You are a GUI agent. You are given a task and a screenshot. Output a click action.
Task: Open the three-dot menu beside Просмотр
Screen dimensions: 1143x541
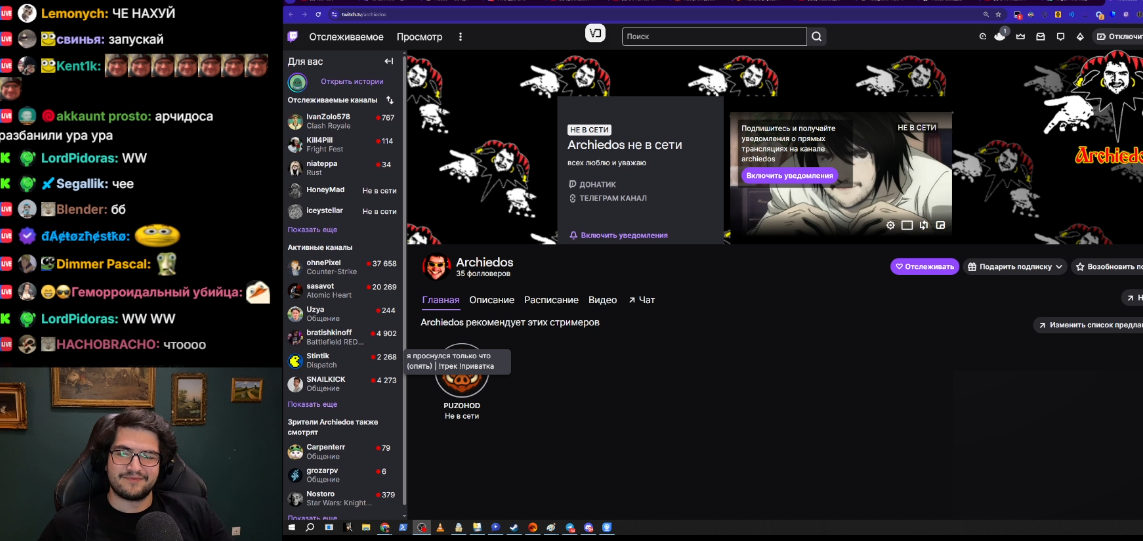click(x=460, y=36)
